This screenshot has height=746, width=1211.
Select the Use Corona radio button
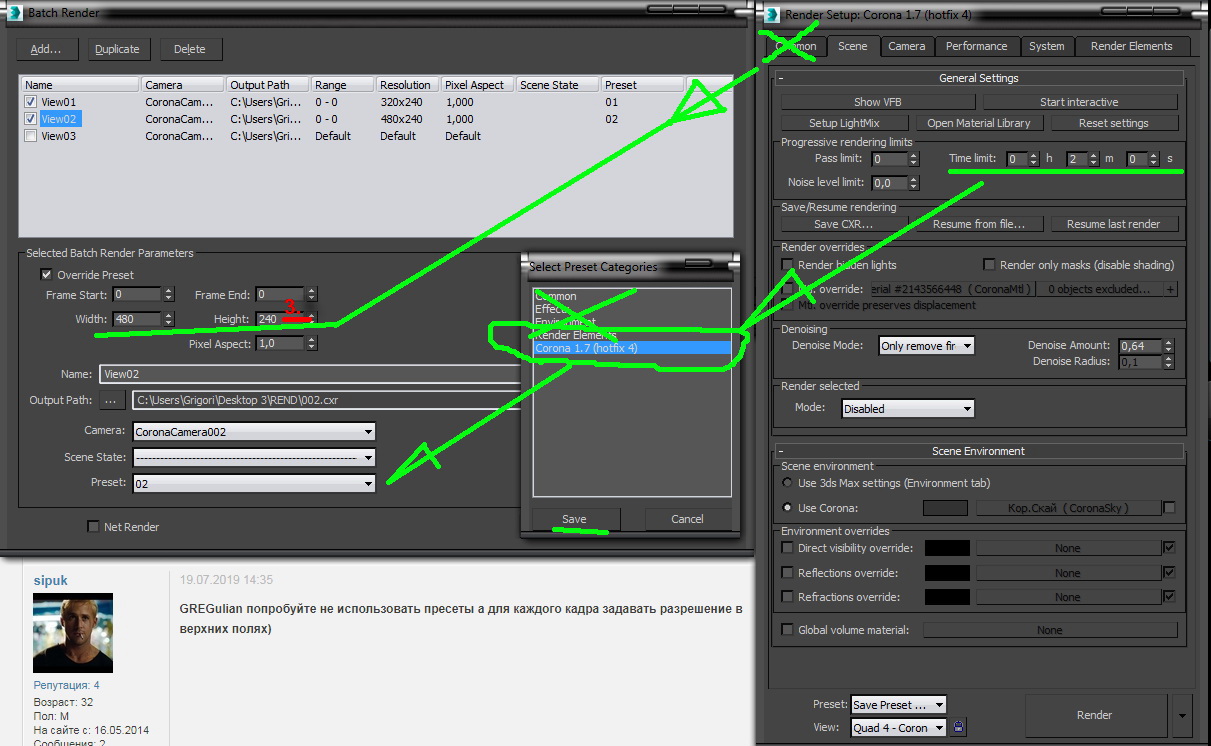point(788,508)
